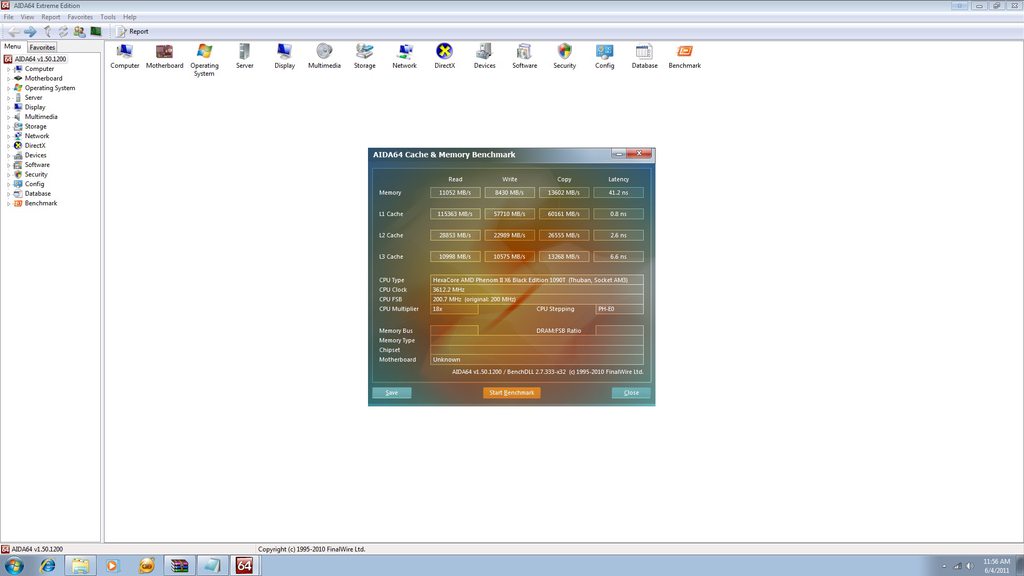Click the green circuit board toolbar icon
1024x576 pixels.
[x=96, y=31]
